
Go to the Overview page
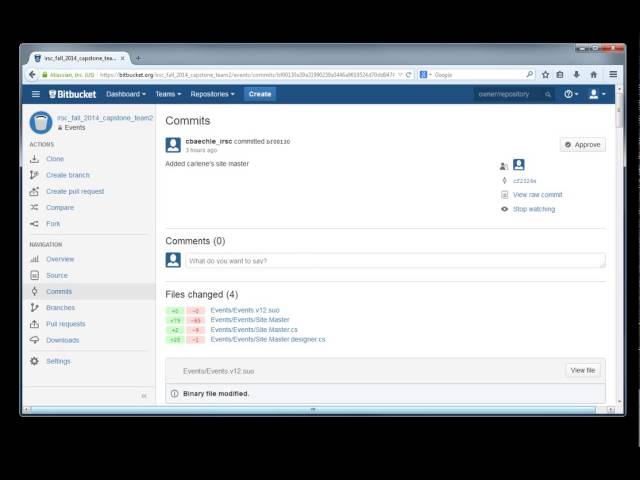coord(60,259)
